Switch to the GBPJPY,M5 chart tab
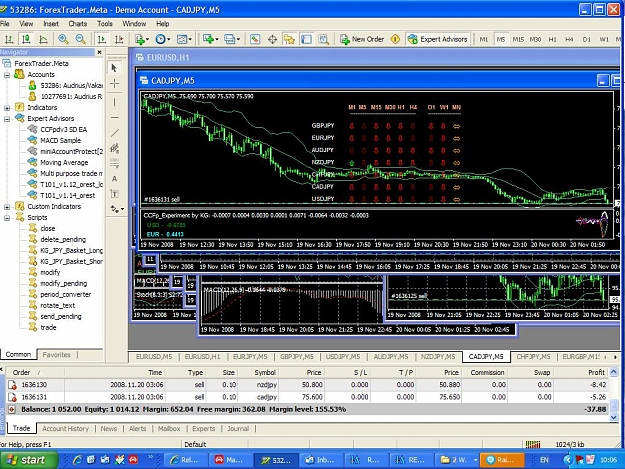 point(297,357)
